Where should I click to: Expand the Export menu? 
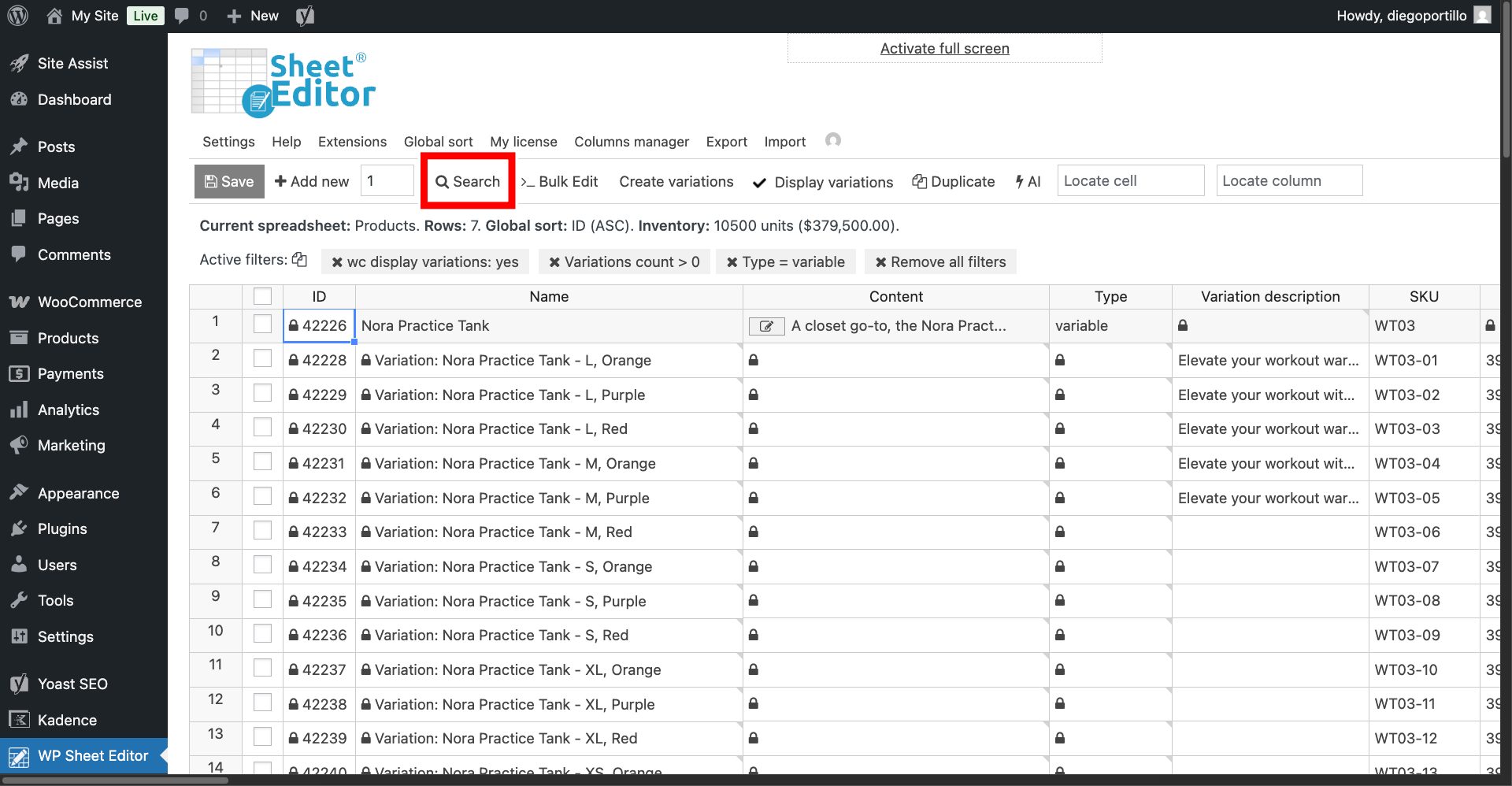(726, 142)
